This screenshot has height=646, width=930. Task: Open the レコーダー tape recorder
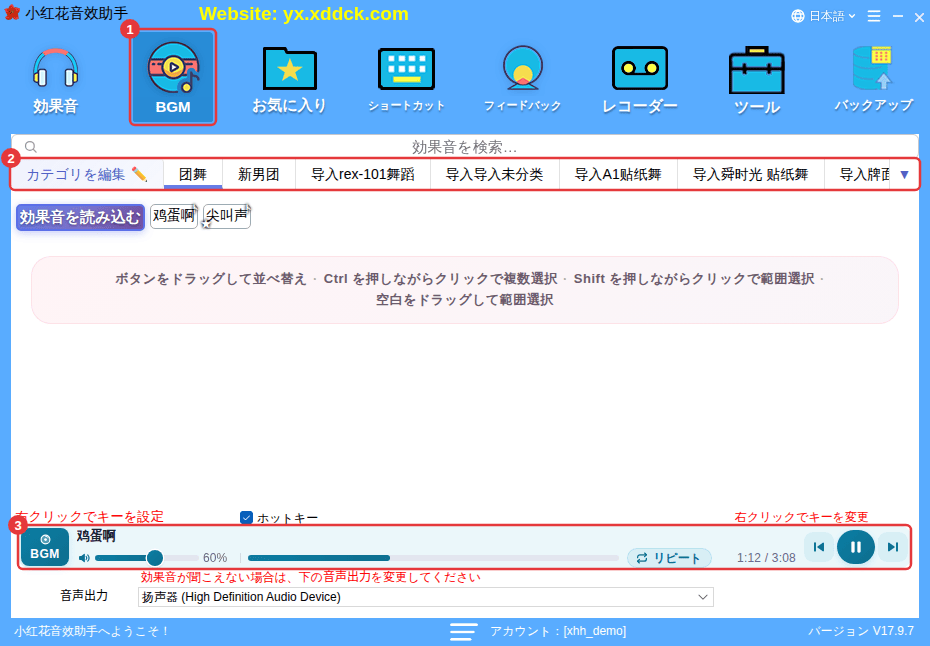[x=639, y=80]
